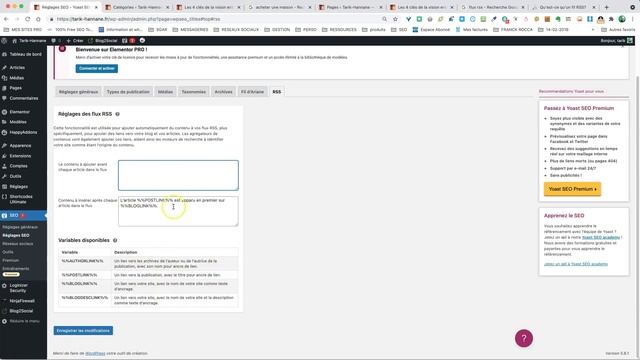The height and width of the screenshot is (360, 640).
Task: Click the Yoast SEO sidebar menu
Action: point(14,216)
